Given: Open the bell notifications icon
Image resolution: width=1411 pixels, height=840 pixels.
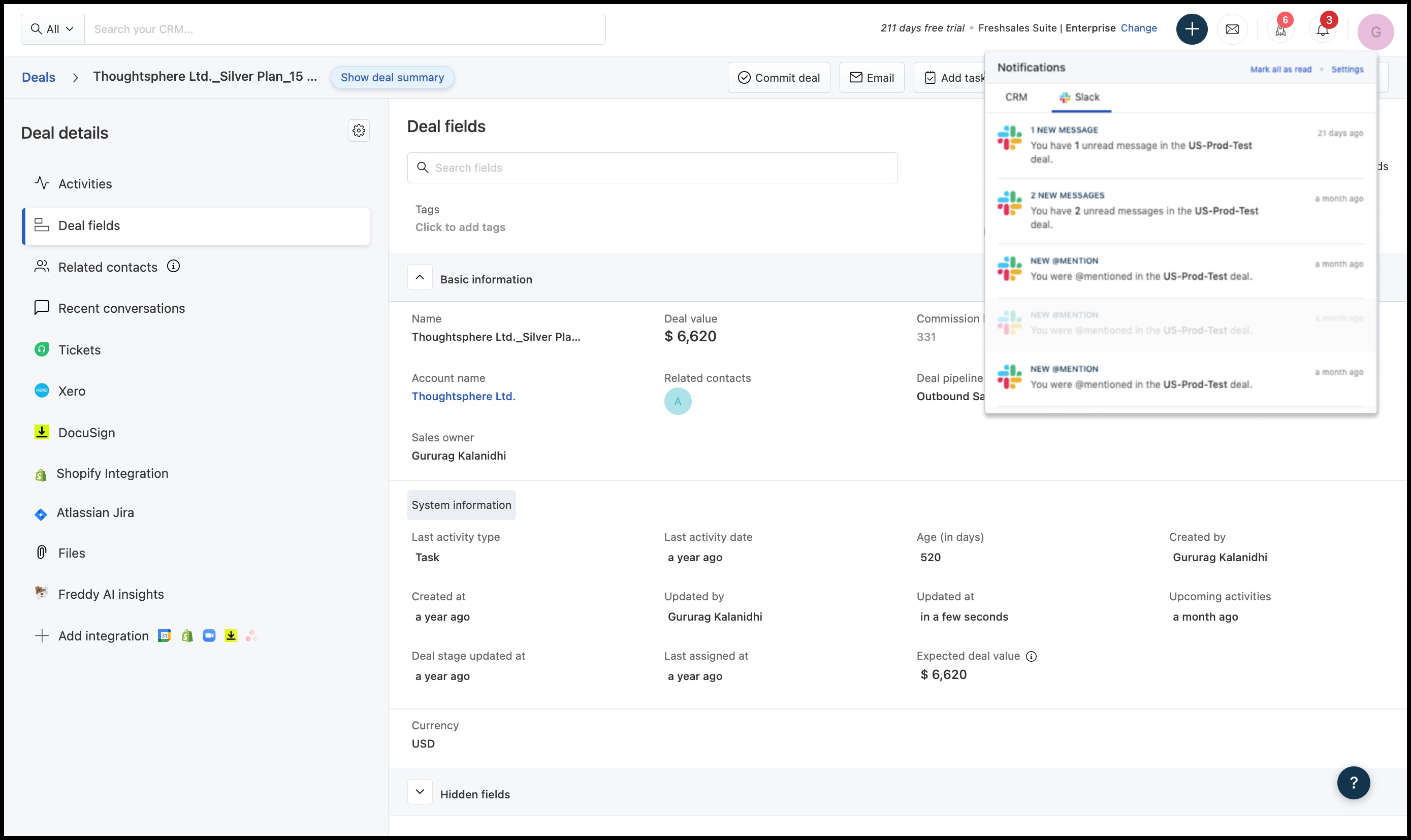Looking at the screenshot, I should tap(1322, 30).
